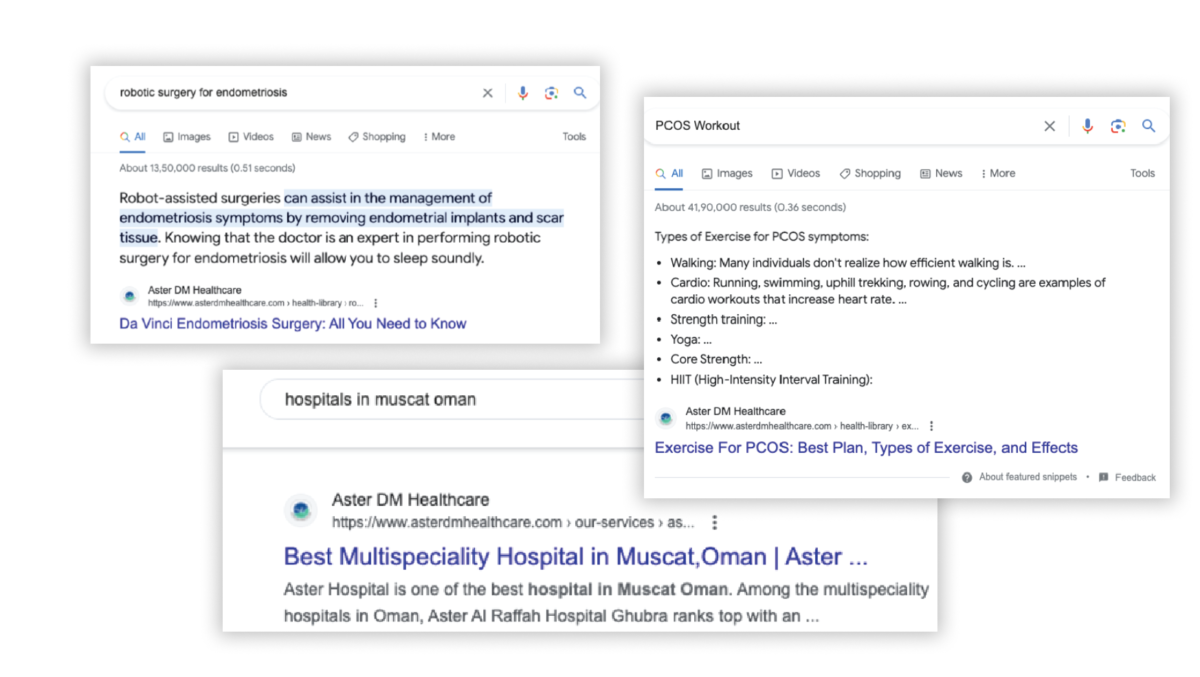Click the 'Cardio' bullet in PCOS snippet
The height and width of the screenshot is (677, 1200).
pos(888,291)
